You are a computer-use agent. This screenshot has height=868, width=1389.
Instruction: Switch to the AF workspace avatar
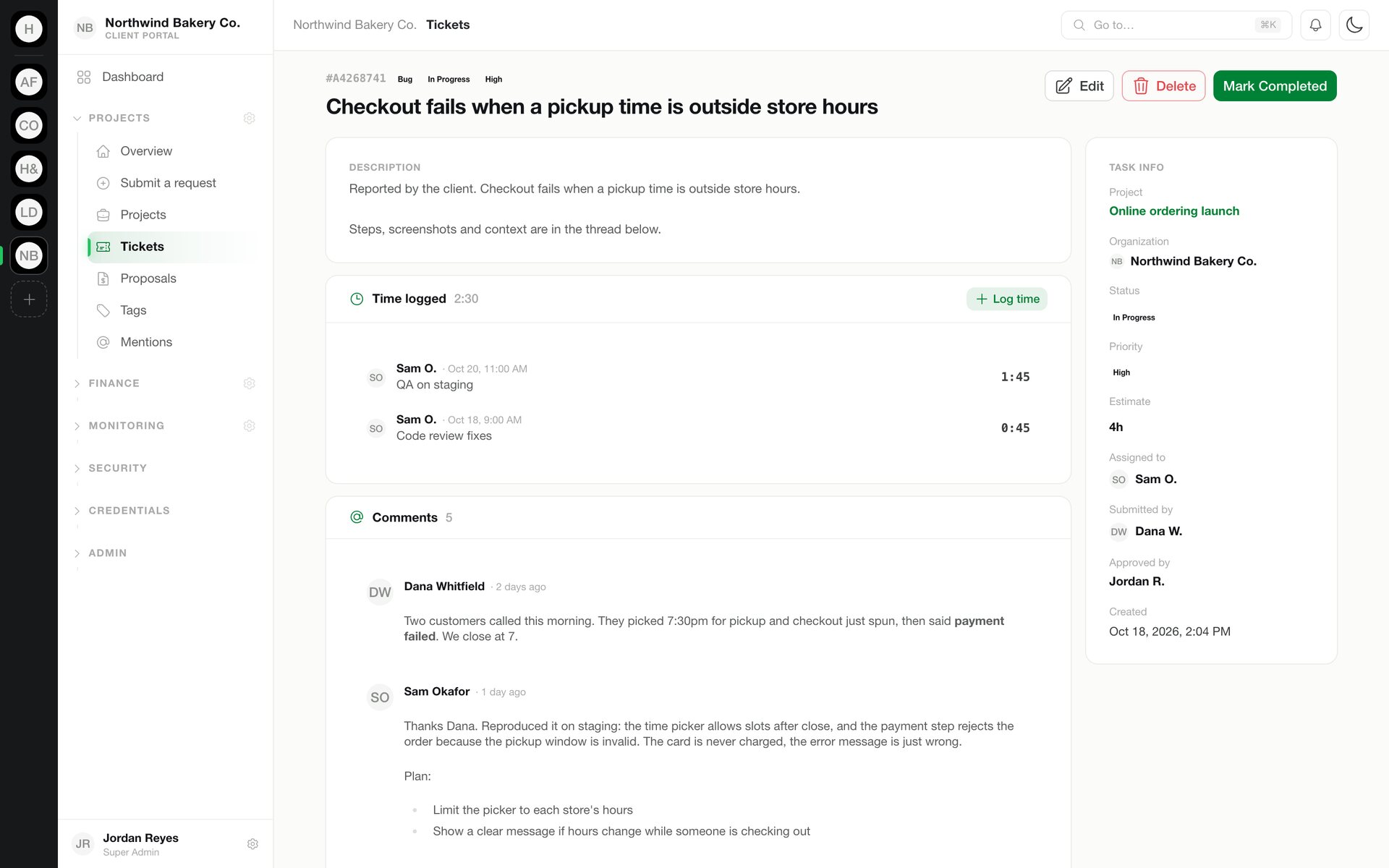[x=29, y=82]
